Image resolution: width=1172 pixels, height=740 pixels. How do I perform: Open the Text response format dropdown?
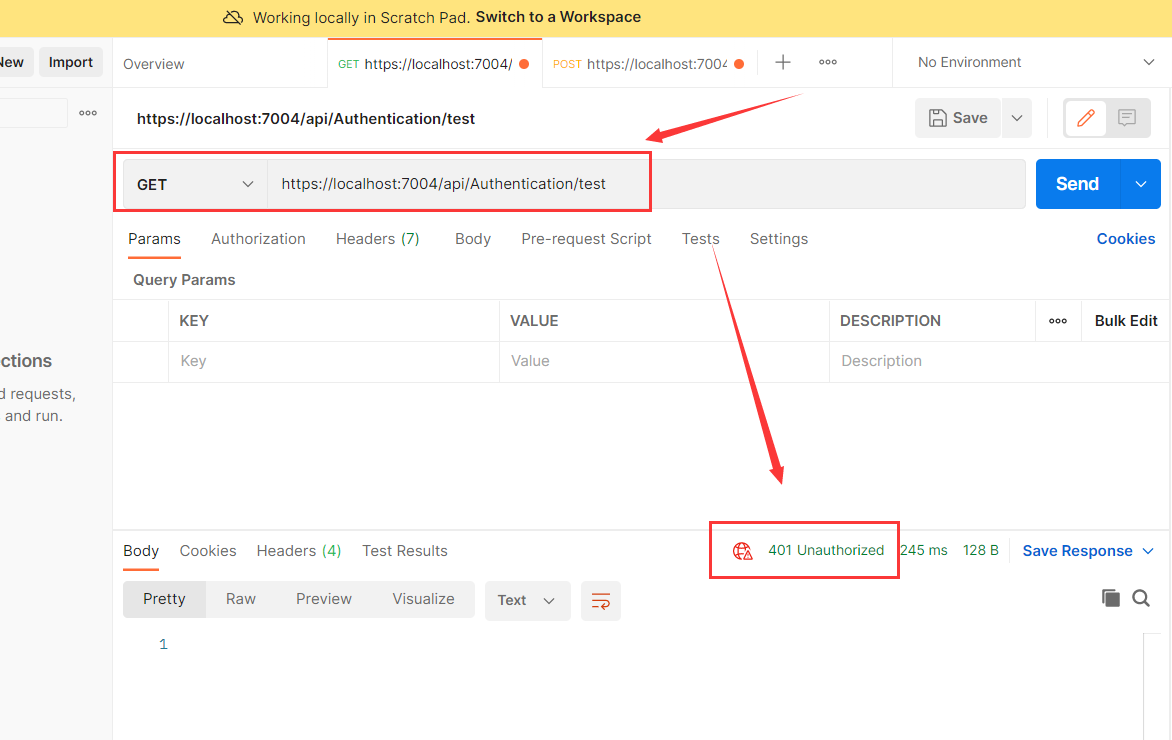click(527, 600)
